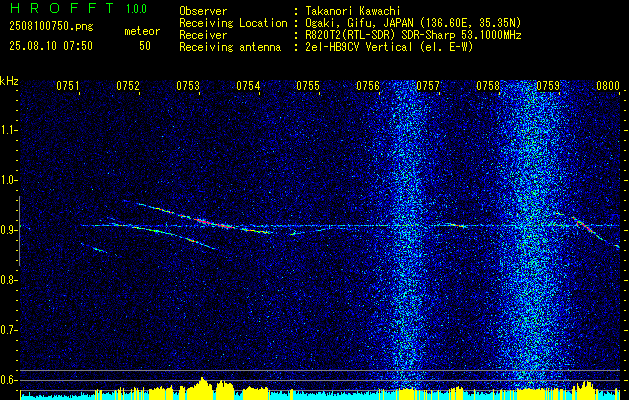Screen dimensions: 629x400
Task: Click the 0.6 frequency axis label
Action: (6, 380)
